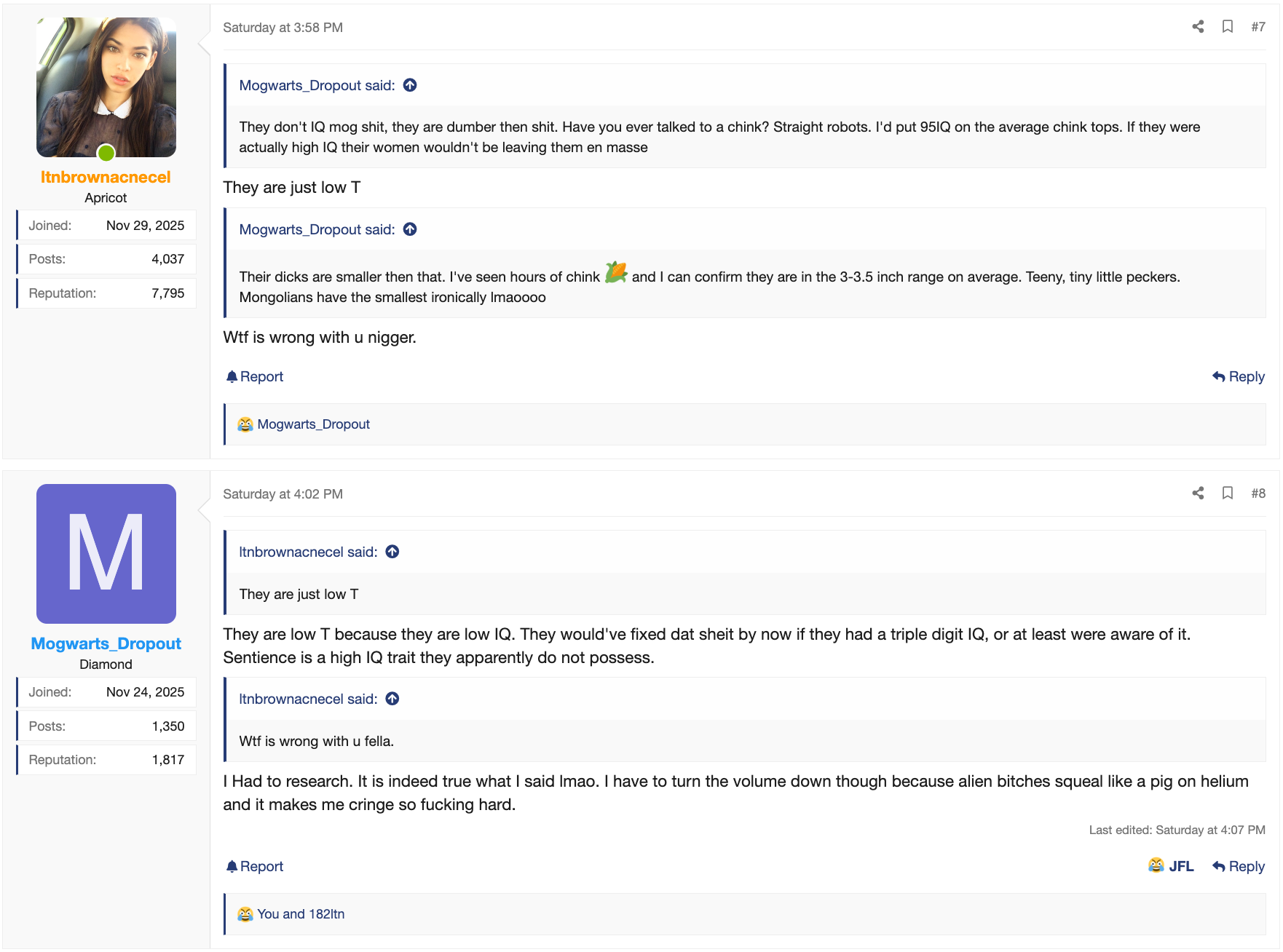Viewport: 1283px width, 952px height.
Task: Jump to the quoted post via the arrow beside the second Itnbrownacnecel quote
Action: (392, 699)
